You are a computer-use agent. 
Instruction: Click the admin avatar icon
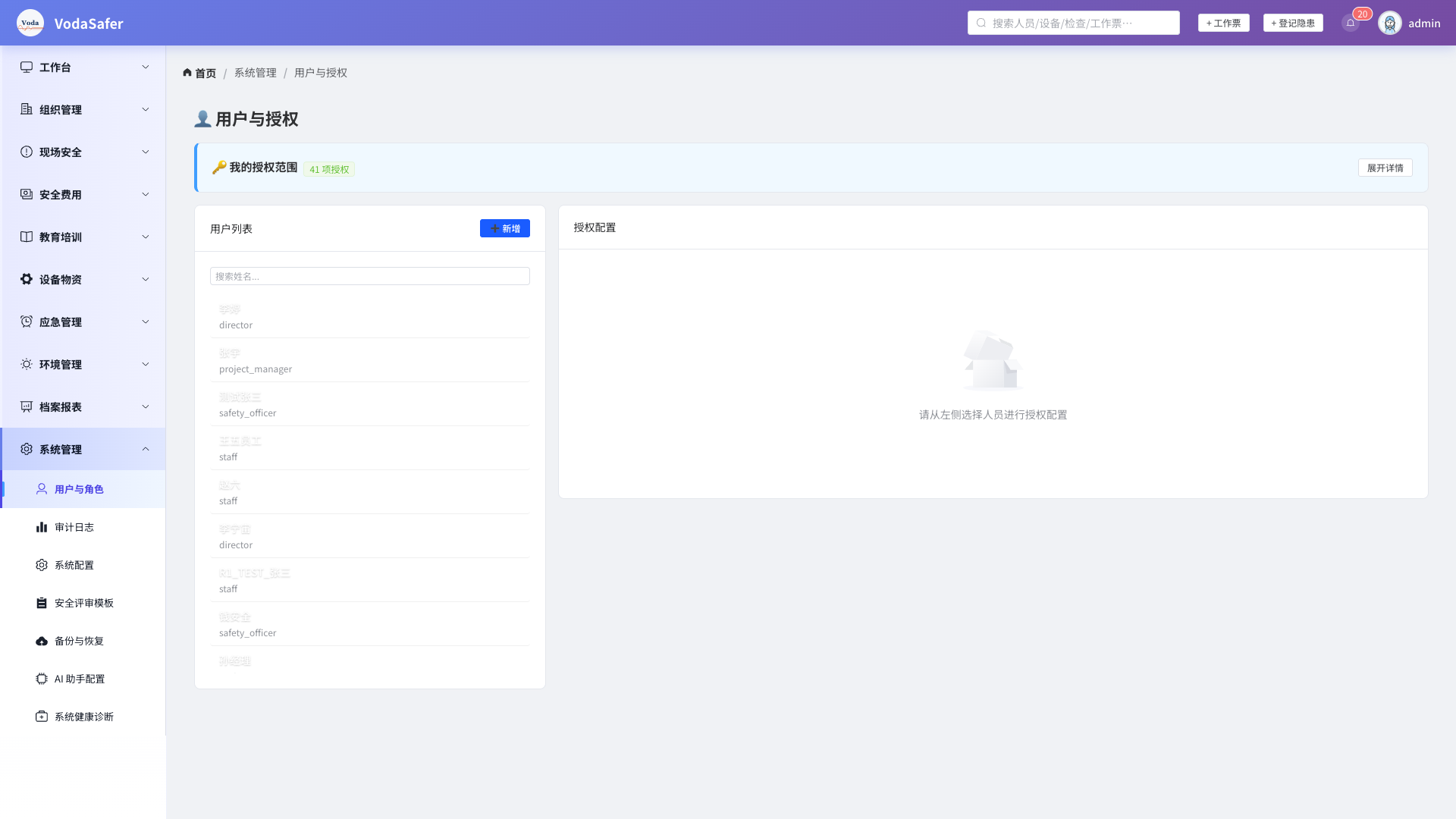tap(1390, 23)
